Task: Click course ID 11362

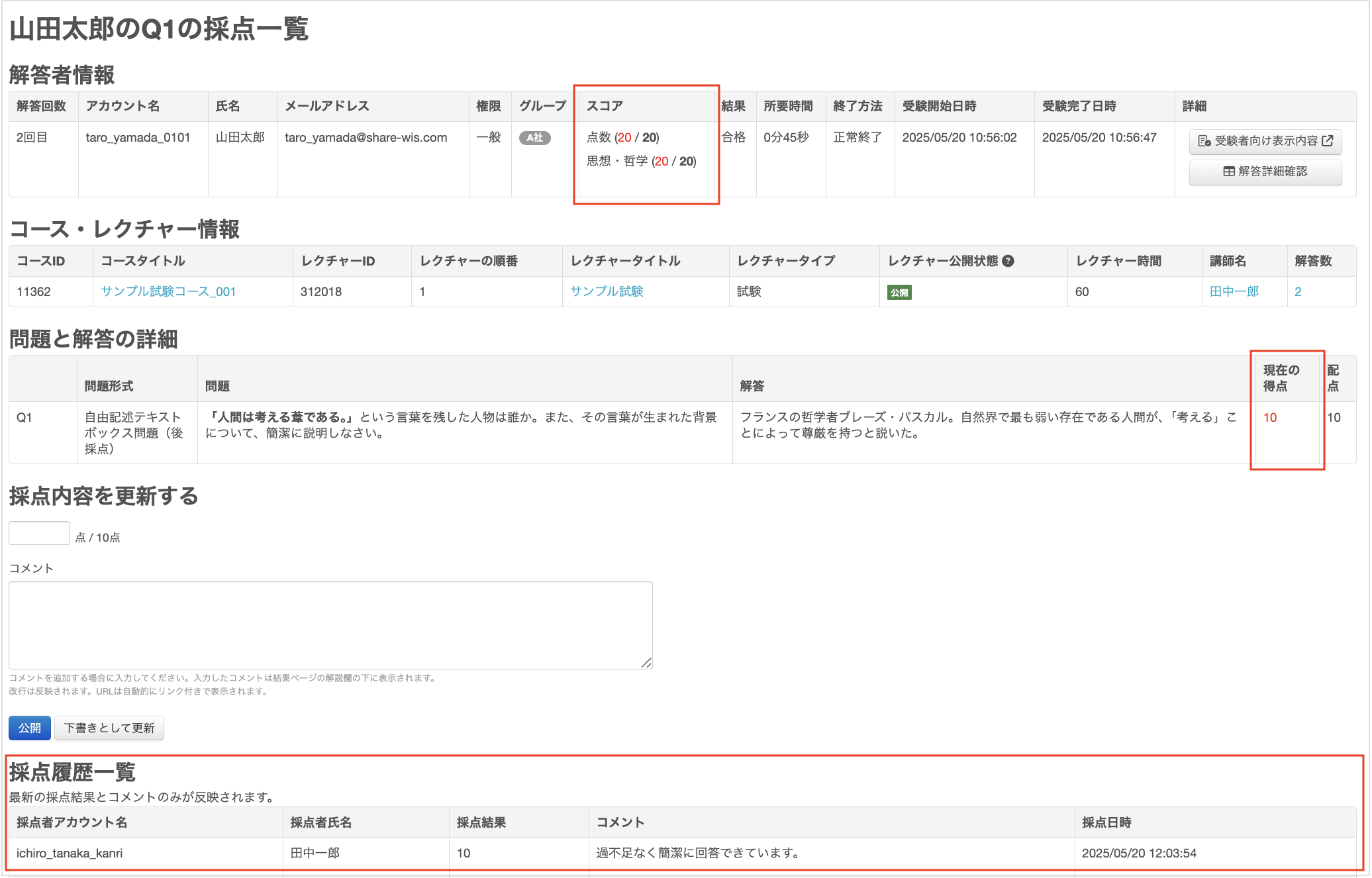Action: [34, 291]
